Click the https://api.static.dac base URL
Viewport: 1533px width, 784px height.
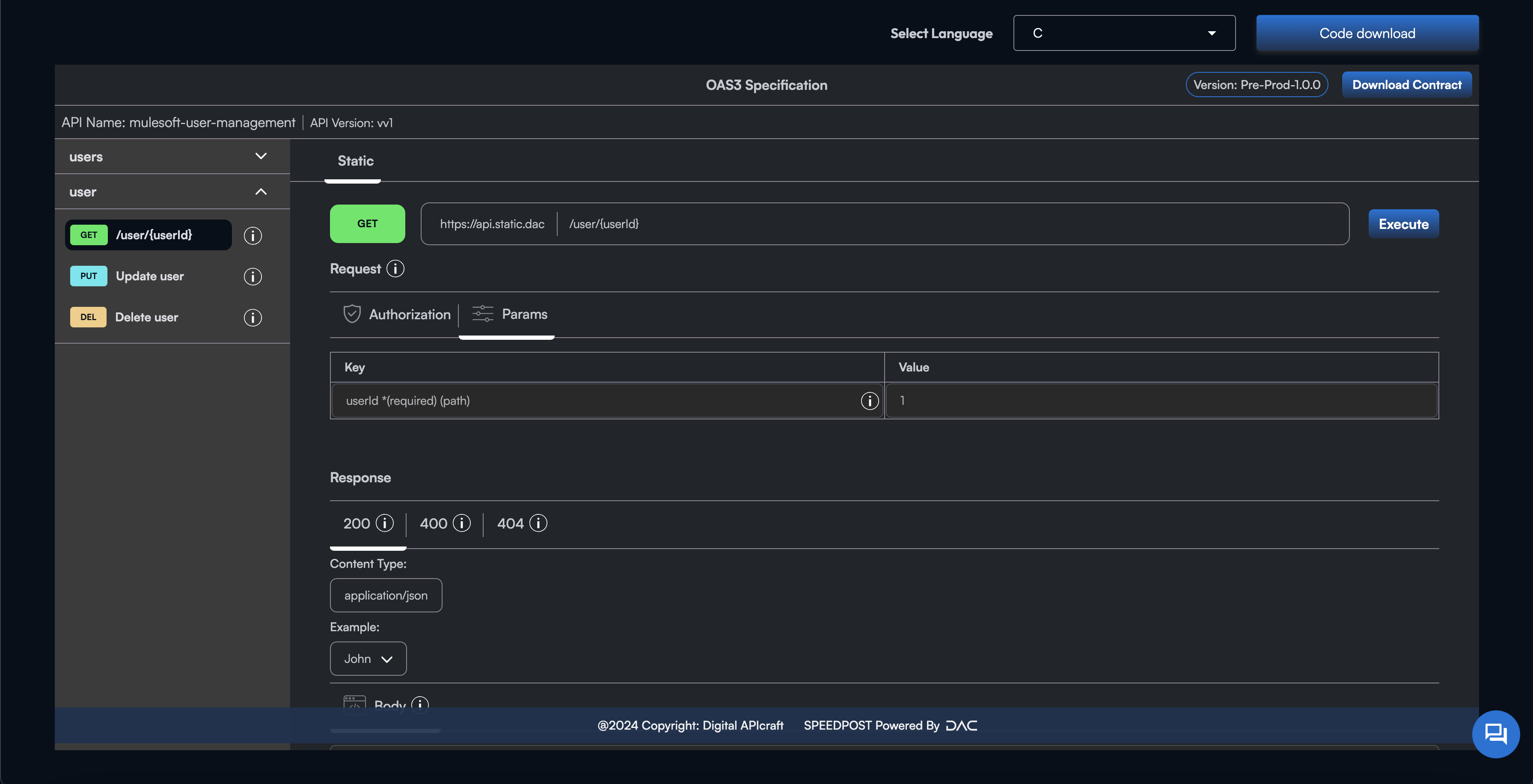click(x=492, y=224)
